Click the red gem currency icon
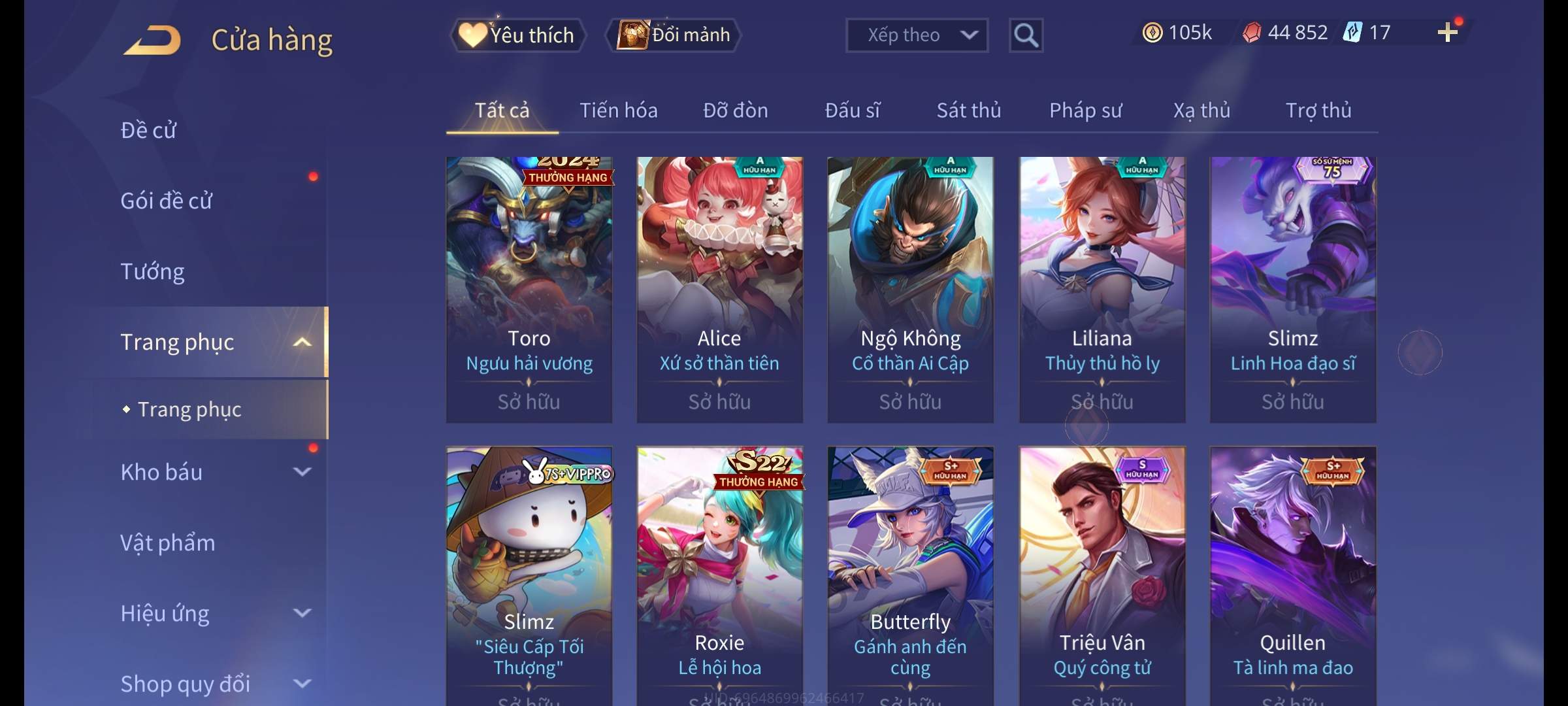Image resolution: width=1568 pixels, height=706 pixels. tap(1252, 33)
